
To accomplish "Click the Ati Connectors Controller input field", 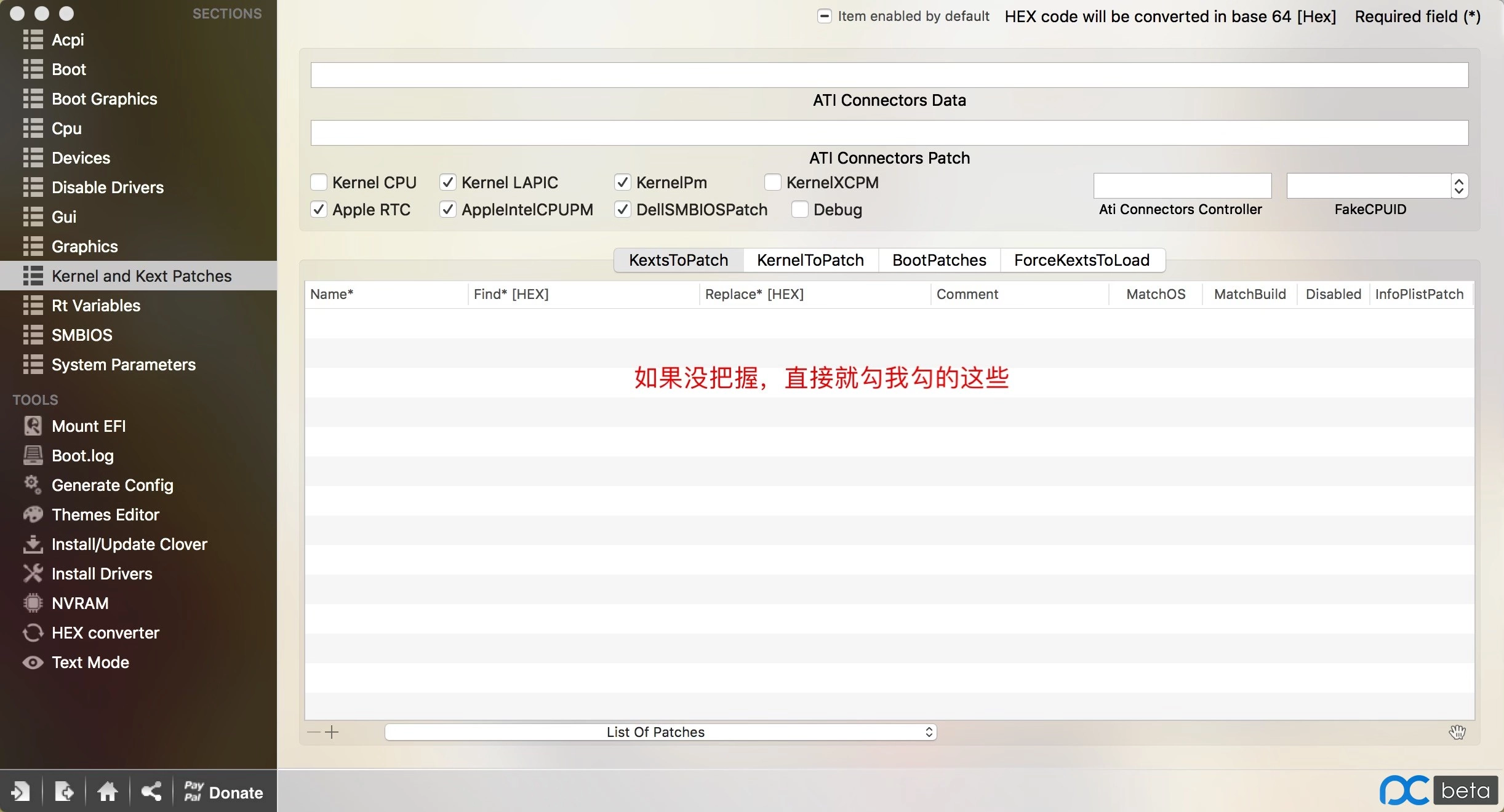I will [x=1182, y=186].
